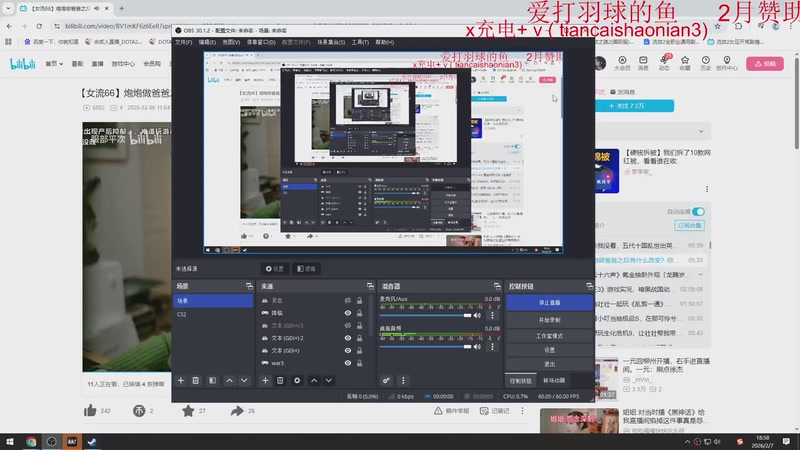The height and width of the screenshot is (450, 800).
Task: Open OBS 工具(T) menu
Action: coord(360,42)
